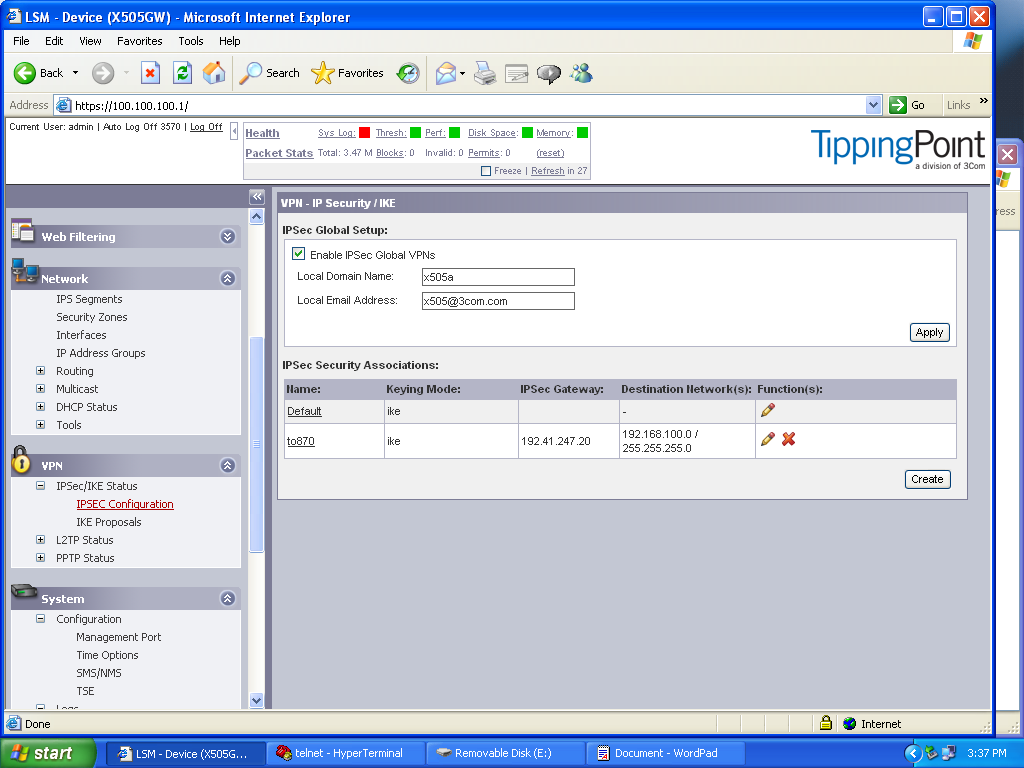Click the red Sys Log status indicator

click(x=364, y=133)
